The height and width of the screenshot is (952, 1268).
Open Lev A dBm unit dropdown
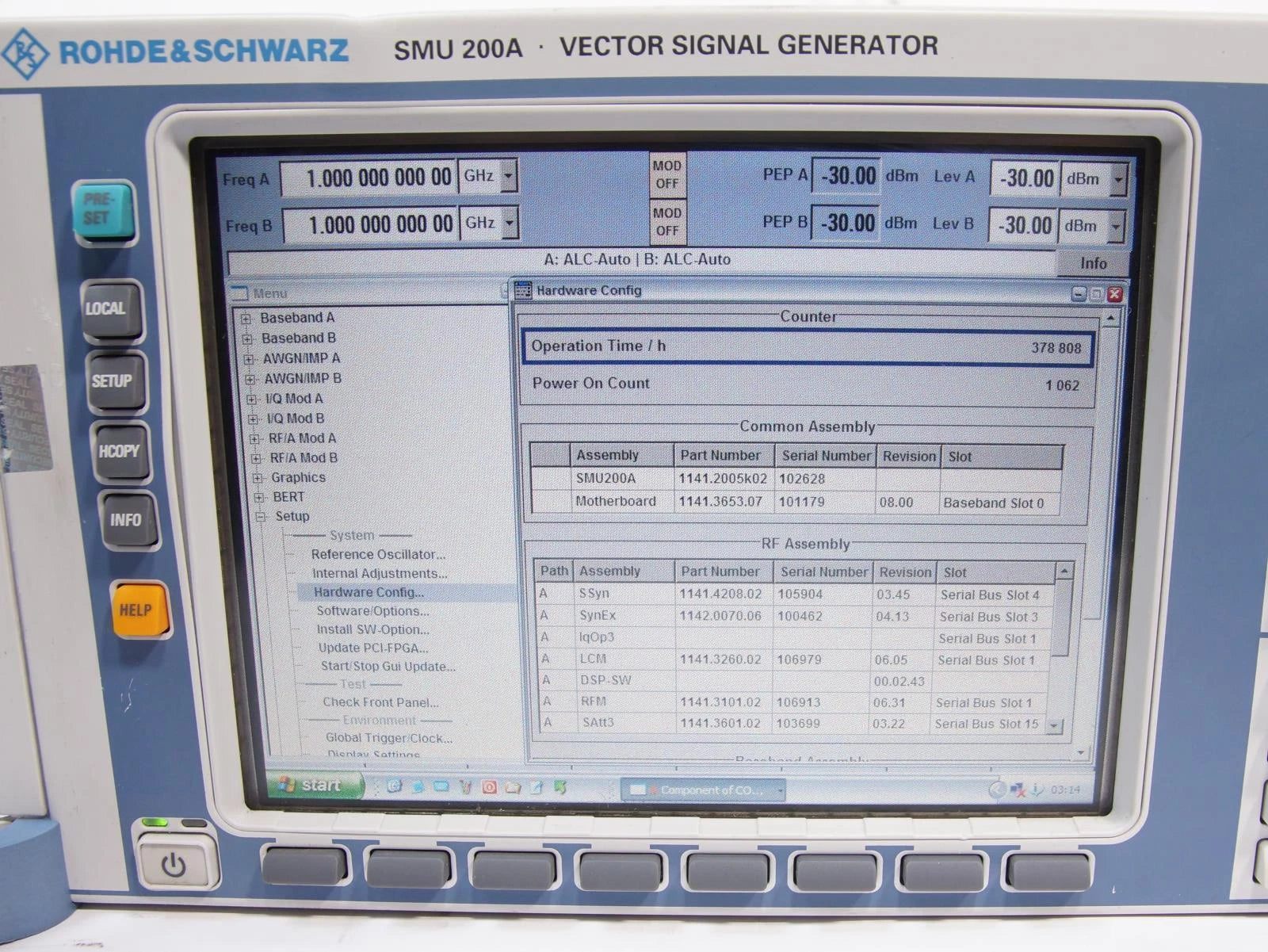point(1118,179)
